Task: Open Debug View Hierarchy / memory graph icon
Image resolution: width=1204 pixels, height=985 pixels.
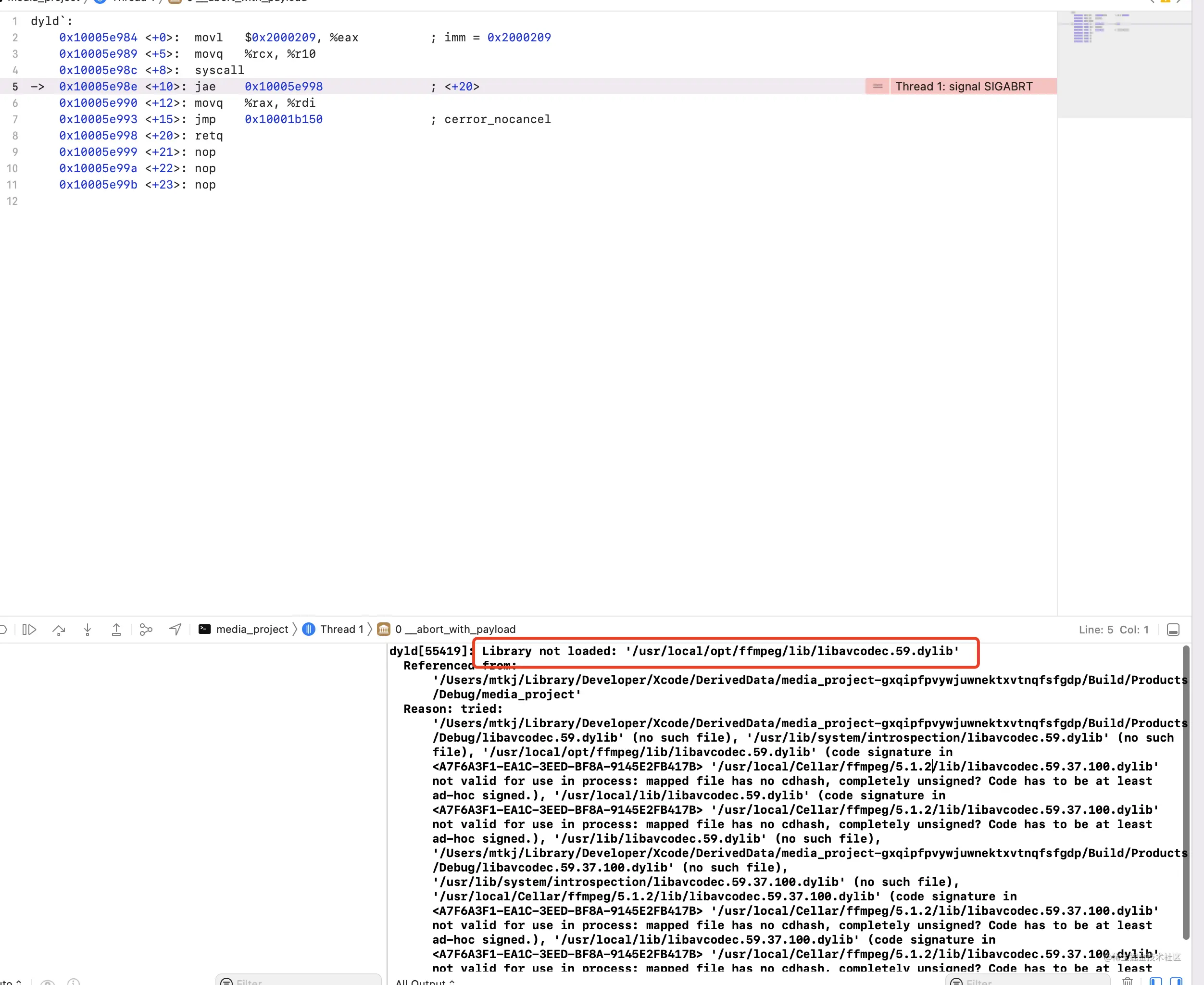Action: pos(146,629)
